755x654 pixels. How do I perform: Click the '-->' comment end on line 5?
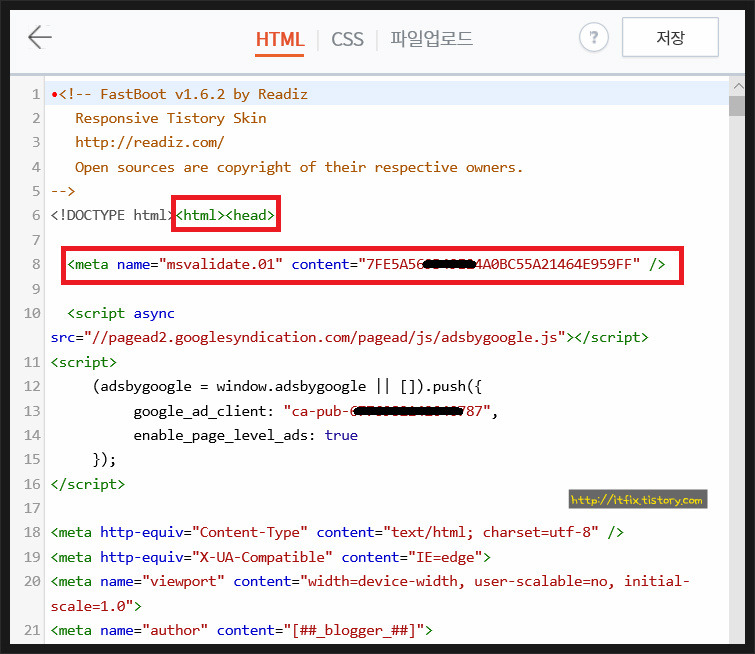tap(63, 191)
